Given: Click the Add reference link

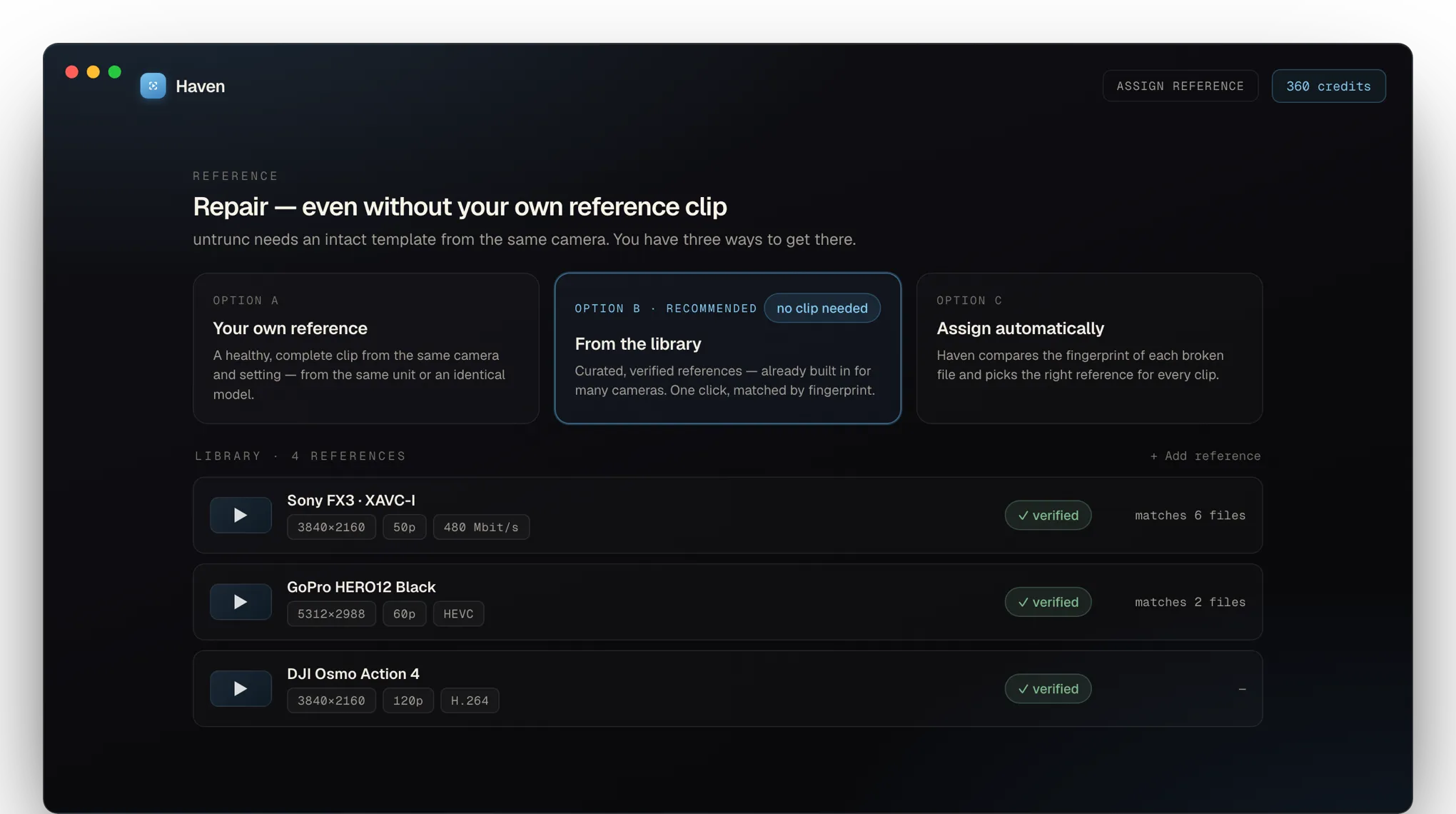Looking at the screenshot, I should 1205,456.
